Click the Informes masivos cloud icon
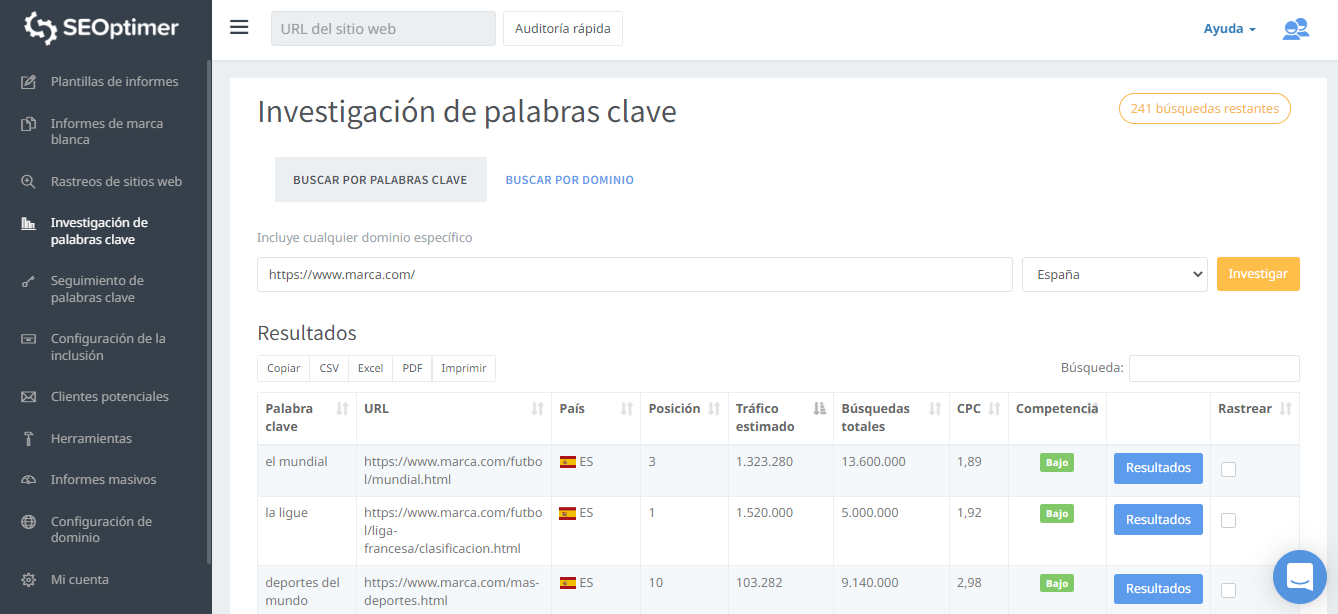Viewport: 1338px width, 614px height. point(29,480)
